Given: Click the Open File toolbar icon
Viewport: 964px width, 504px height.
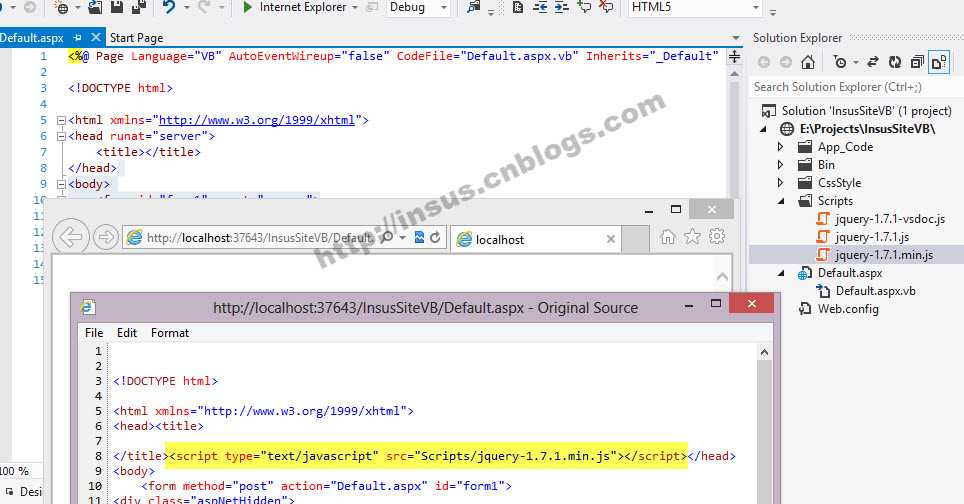Looking at the screenshot, I should pyautogui.click(x=95, y=7).
